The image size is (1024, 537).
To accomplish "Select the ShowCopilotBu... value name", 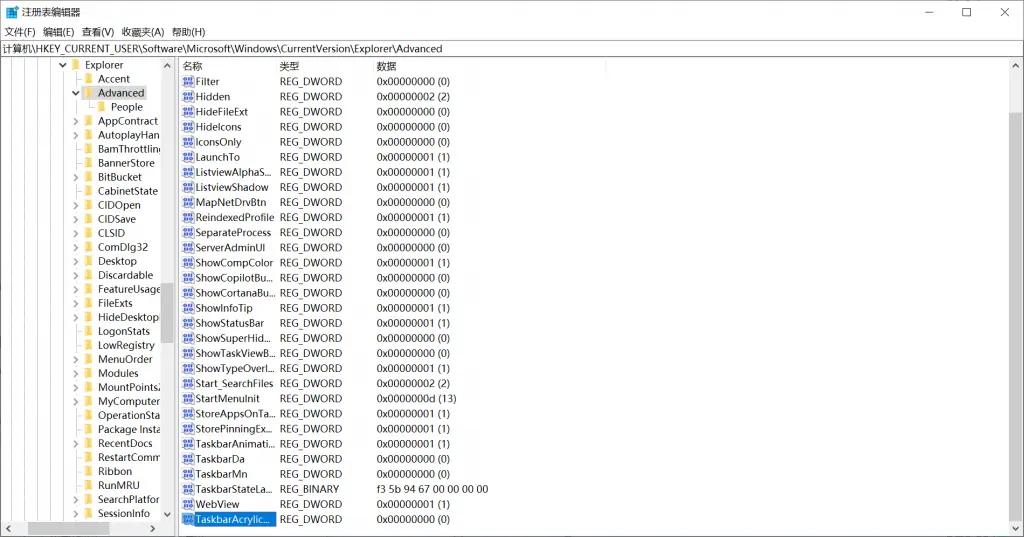I will point(234,278).
